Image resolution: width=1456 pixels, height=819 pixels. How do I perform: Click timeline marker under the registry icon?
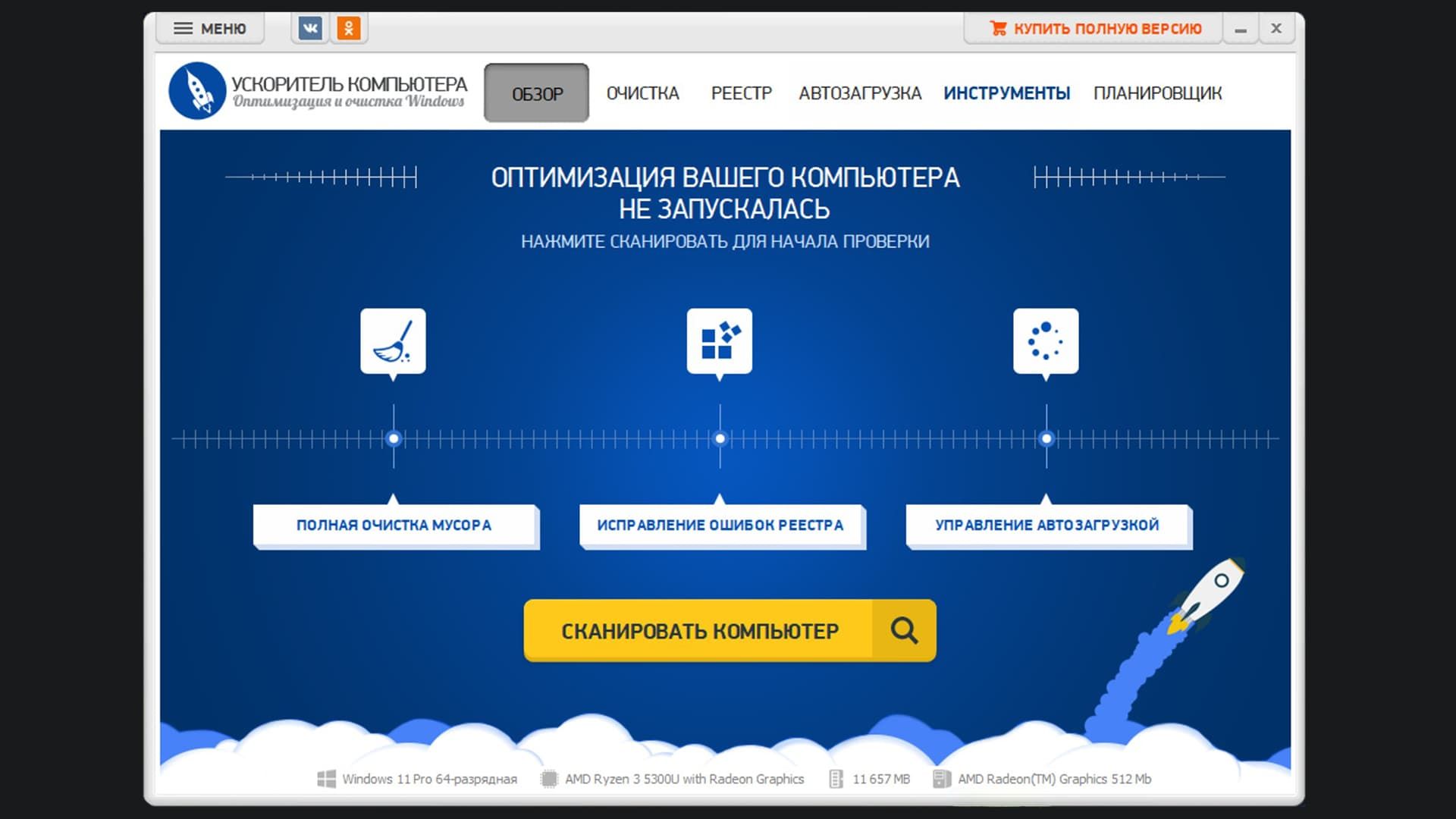pyautogui.click(x=720, y=438)
